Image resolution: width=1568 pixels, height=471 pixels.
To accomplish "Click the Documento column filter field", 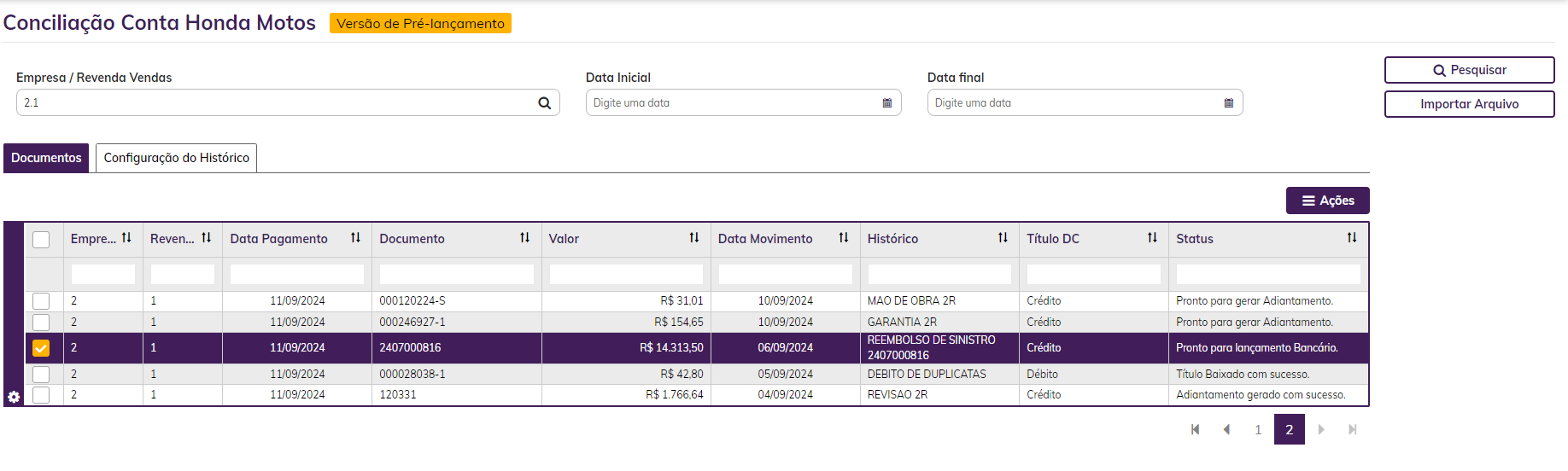I will pyautogui.click(x=456, y=274).
